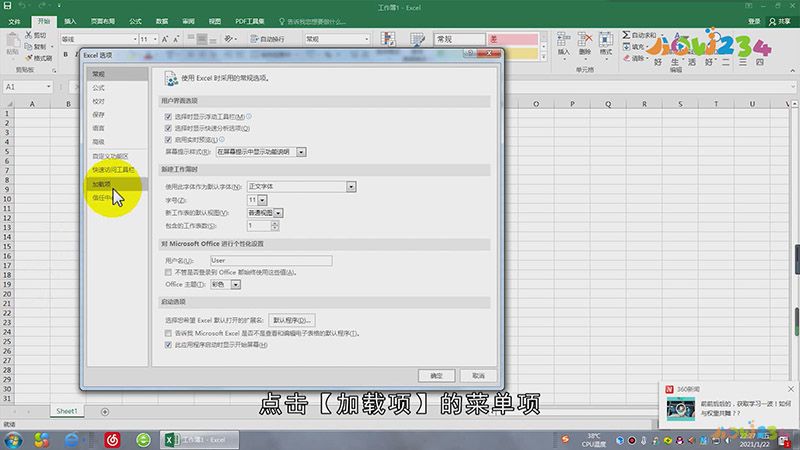Click the new sheet plus icon

click(105, 412)
